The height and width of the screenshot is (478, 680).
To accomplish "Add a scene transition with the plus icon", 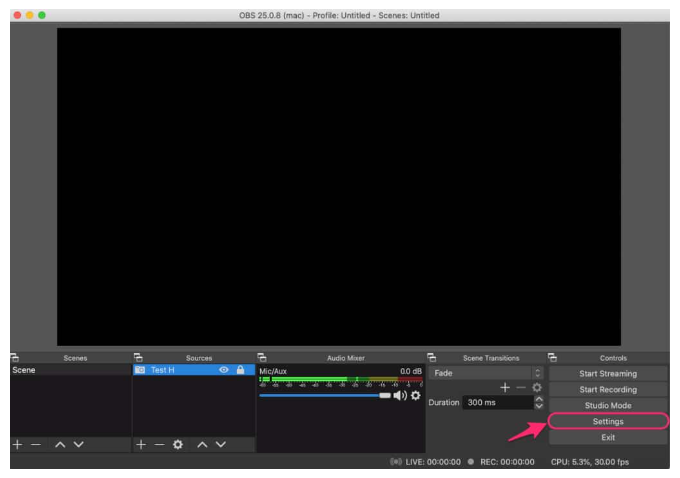I will 505,387.
